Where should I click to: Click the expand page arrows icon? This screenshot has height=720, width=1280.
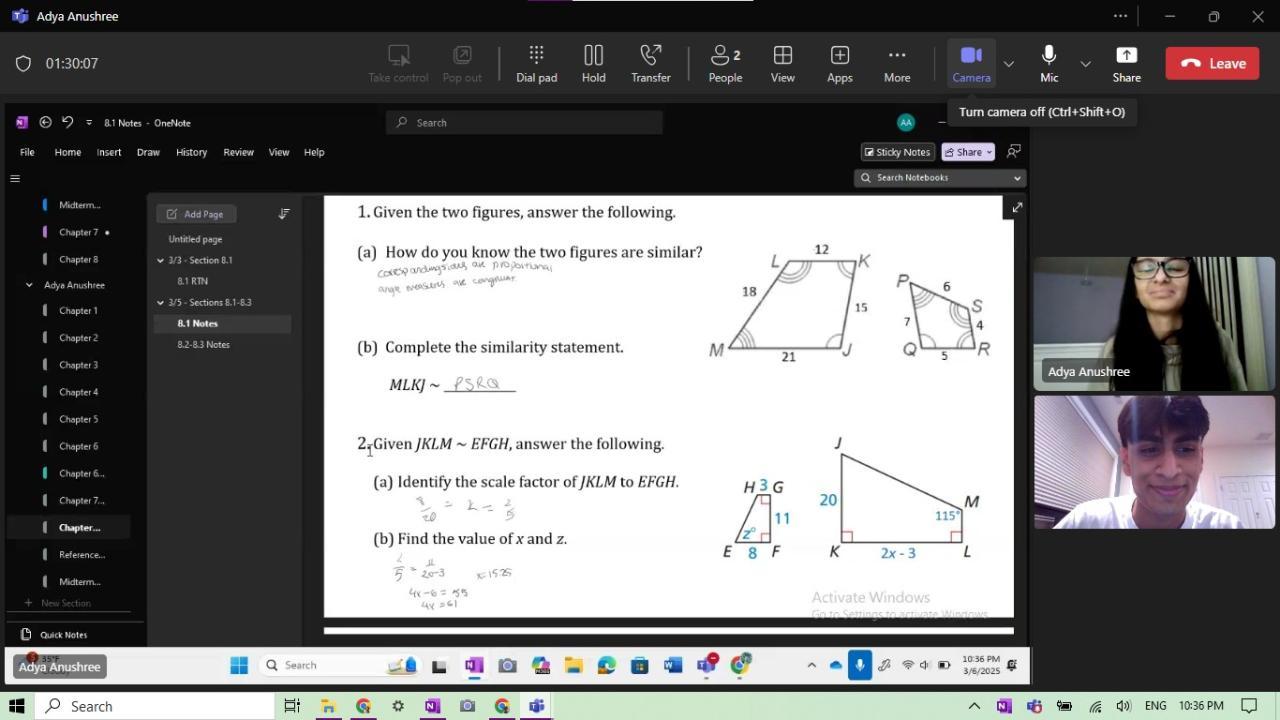(x=1017, y=207)
